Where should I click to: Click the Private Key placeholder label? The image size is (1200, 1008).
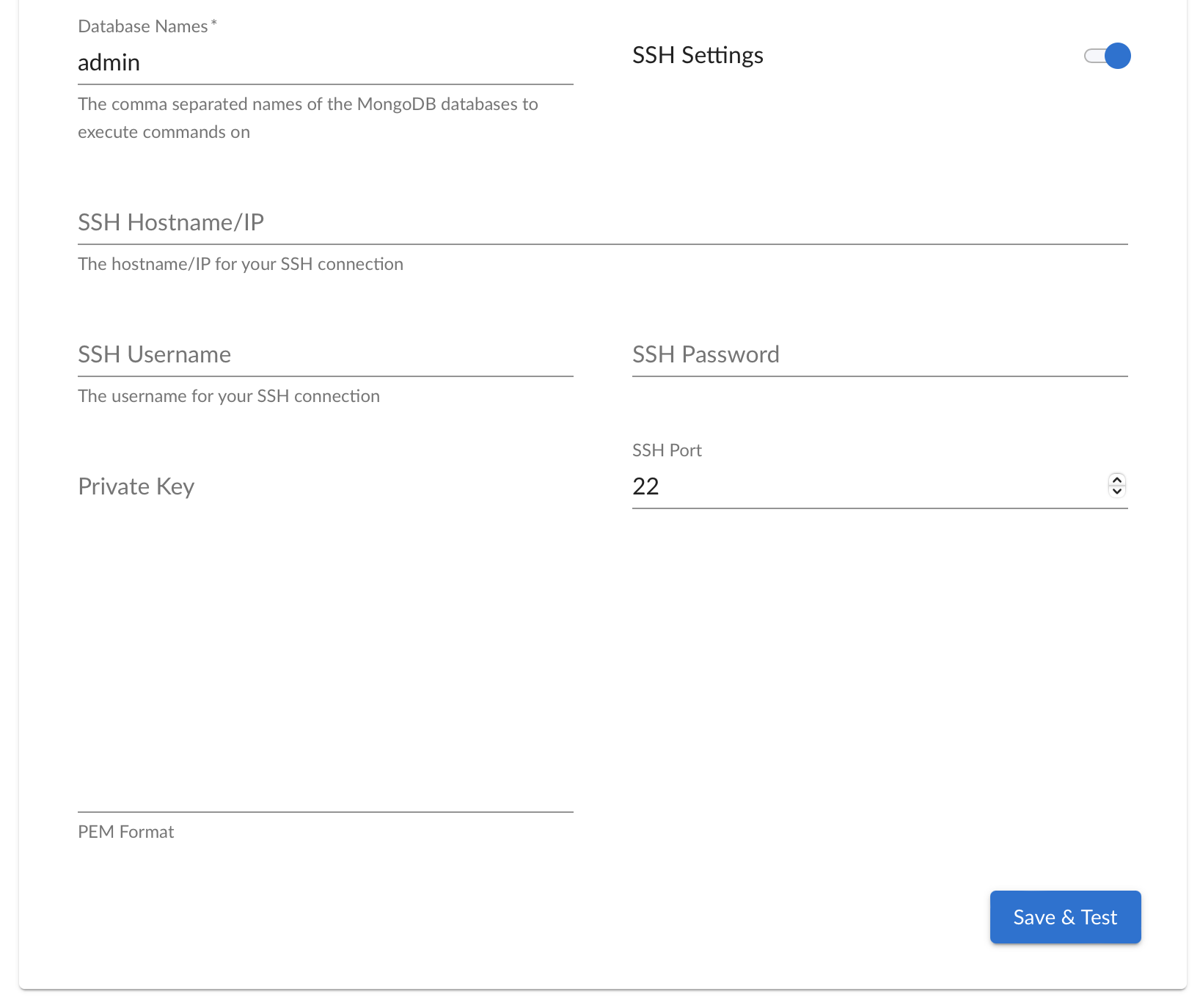[x=136, y=487]
